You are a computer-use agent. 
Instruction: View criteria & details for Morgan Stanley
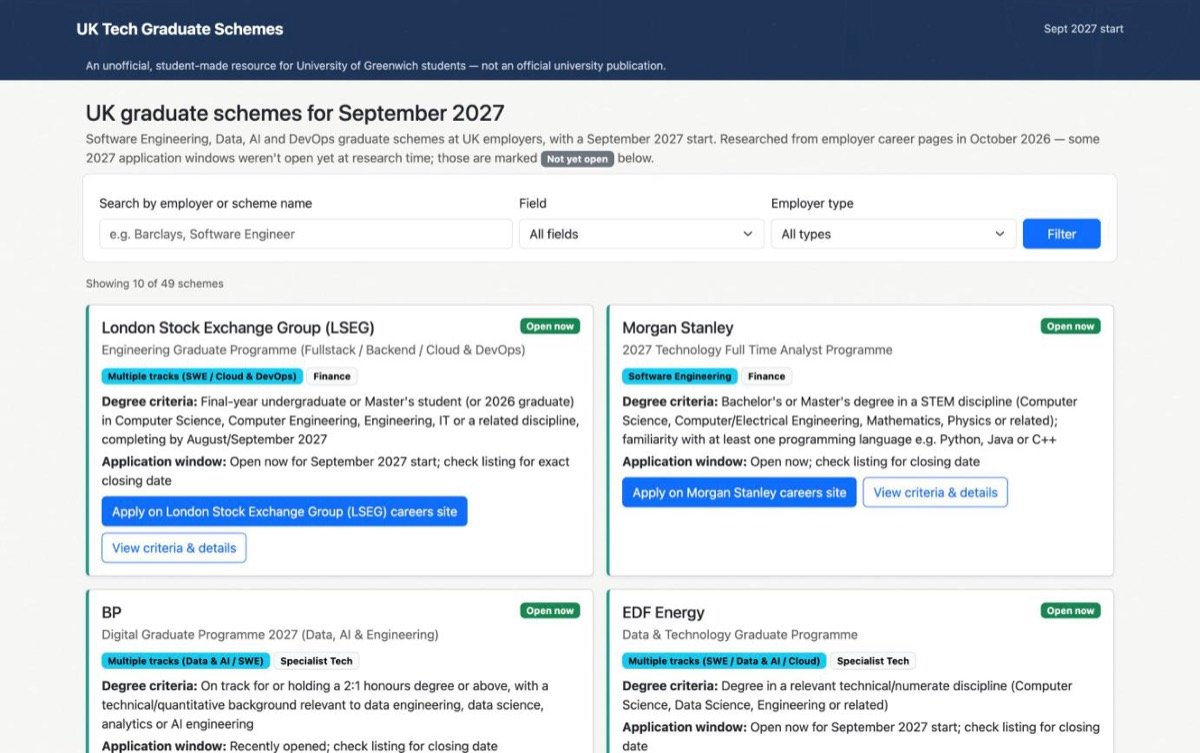[935, 492]
